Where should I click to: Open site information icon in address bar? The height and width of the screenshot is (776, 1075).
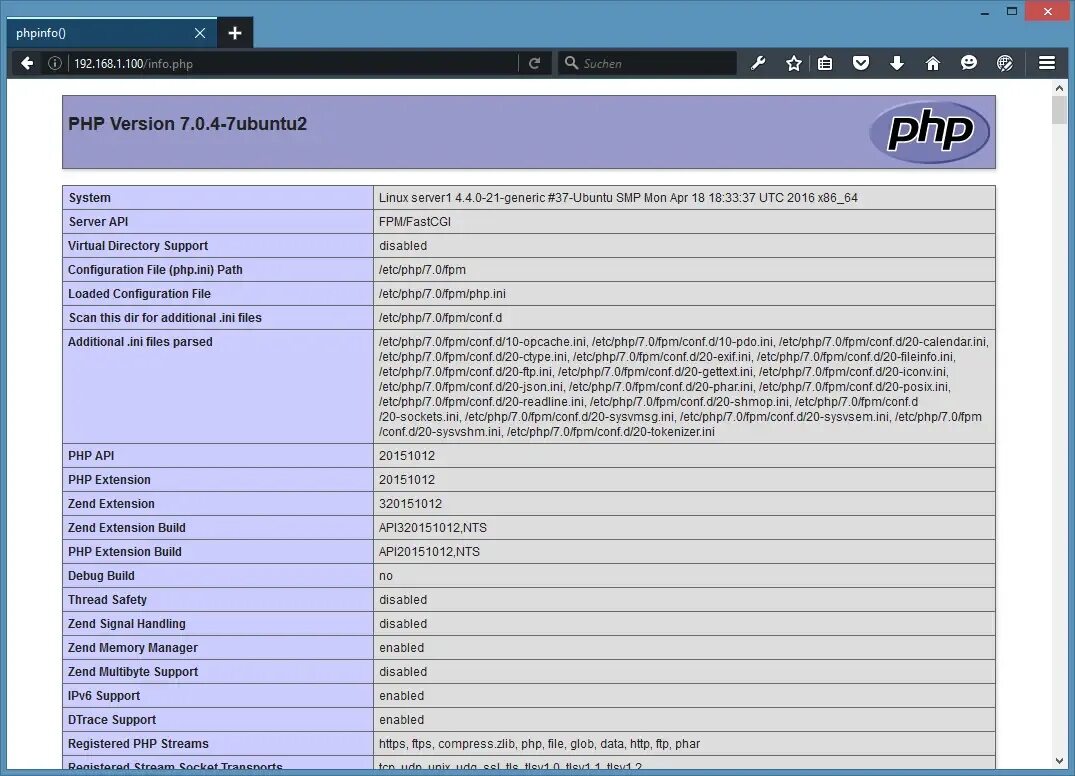click(x=55, y=63)
